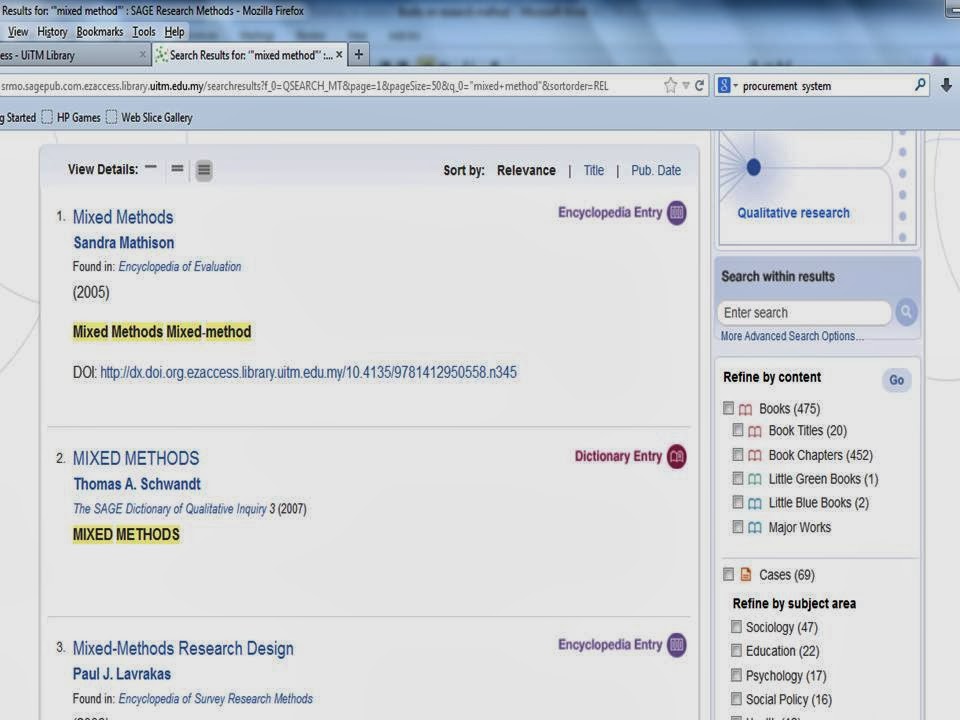Click the Dictionary Entry icon for MIXED METHODS
960x720 pixels.
coord(677,457)
